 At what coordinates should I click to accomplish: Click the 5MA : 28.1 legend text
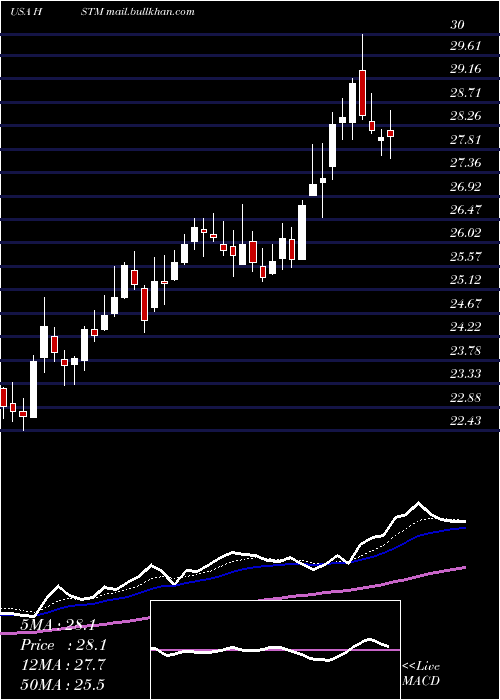click(x=57, y=625)
